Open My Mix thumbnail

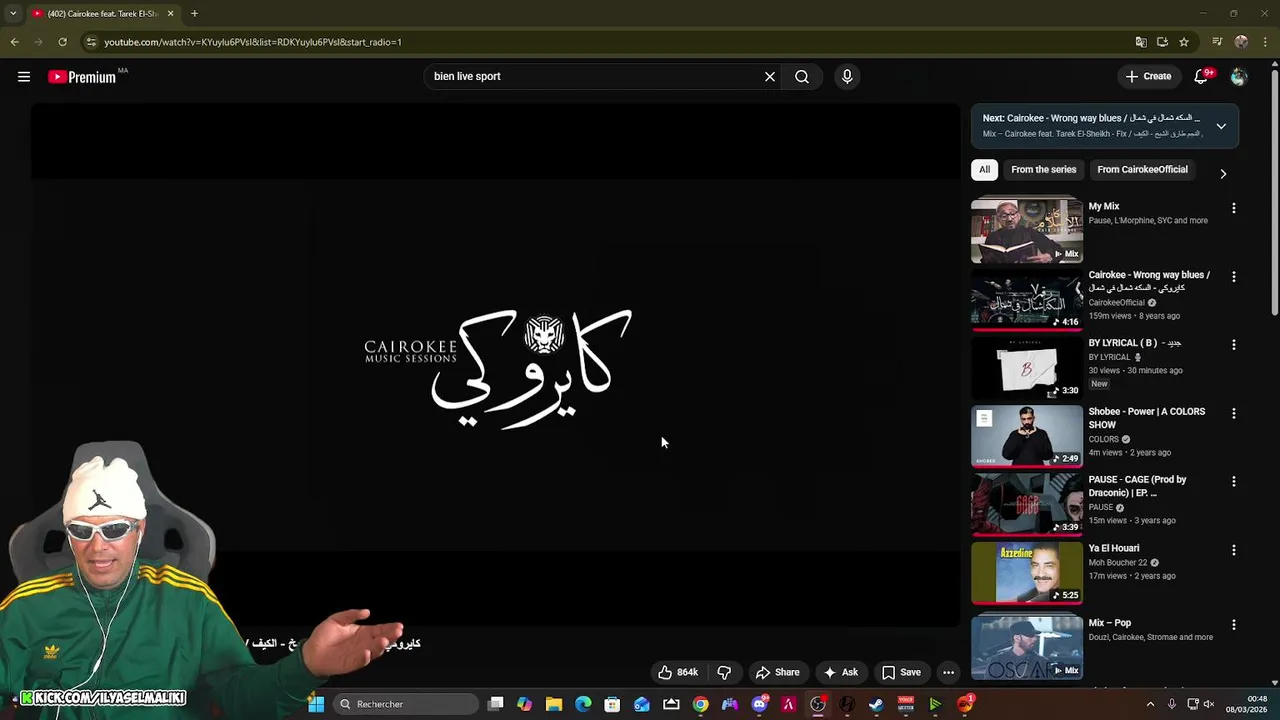coord(1026,230)
